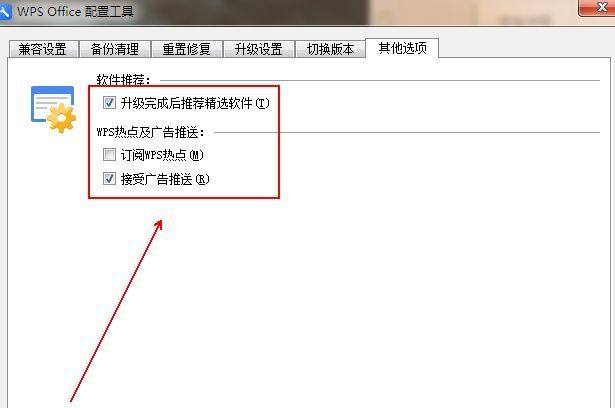Close the WPS Office 配置工具 window
The height and width of the screenshot is (408, 615).
click(599, 7)
